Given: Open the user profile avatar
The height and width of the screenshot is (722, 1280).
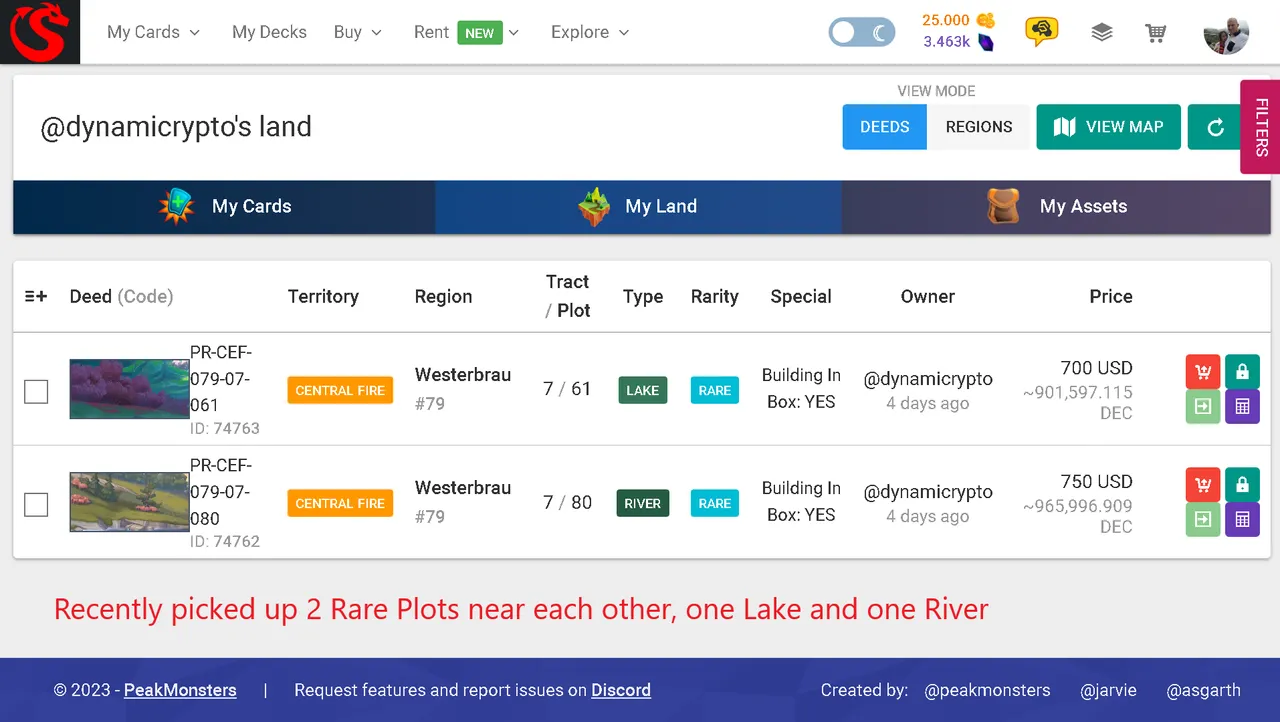Looking at the screenshot, I should point(1226,32).
